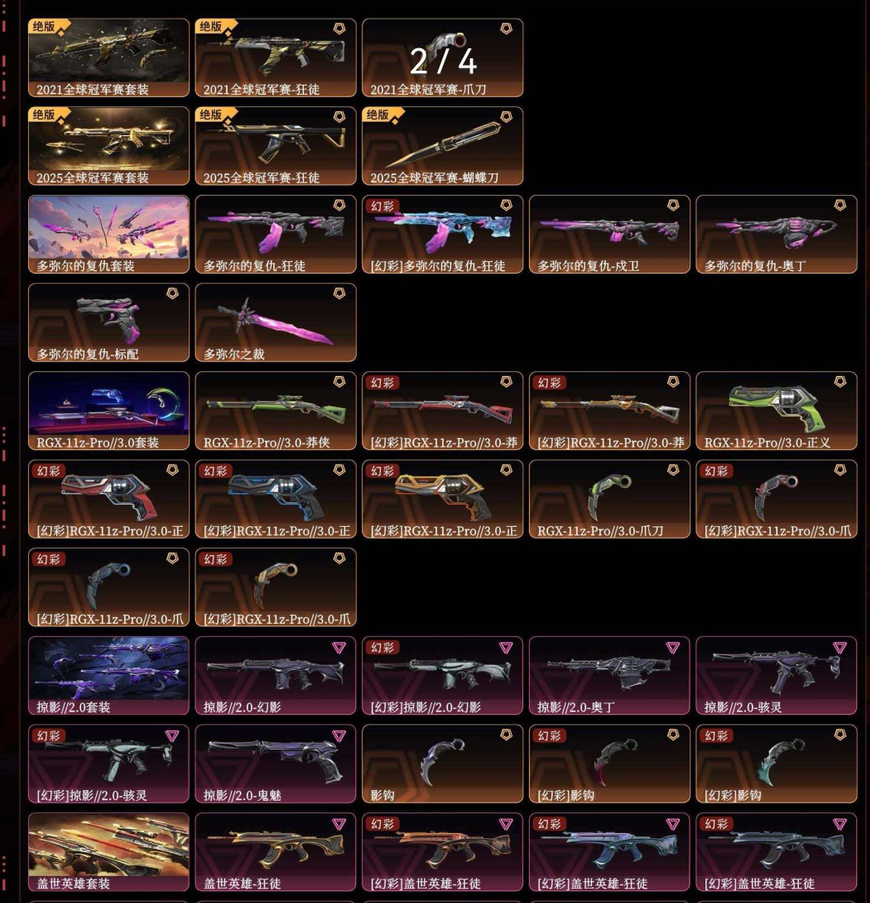Click the 幻彩 badge on [幻彩]多弥尔的复仇-狂徒
Screen dimensions: 870x903
tap(382, 206)
